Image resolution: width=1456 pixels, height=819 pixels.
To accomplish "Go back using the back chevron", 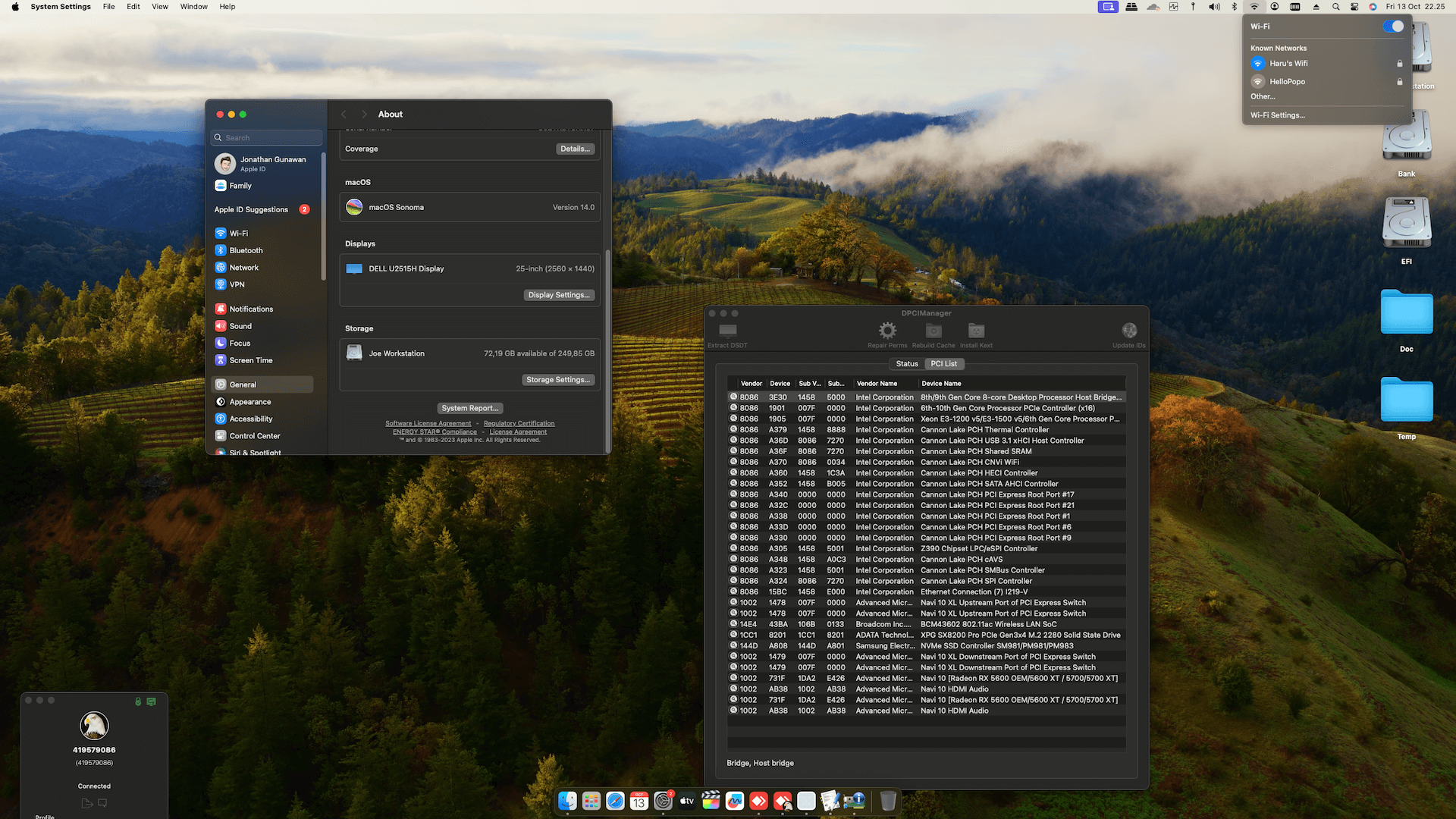I will [x=344, y=115].
